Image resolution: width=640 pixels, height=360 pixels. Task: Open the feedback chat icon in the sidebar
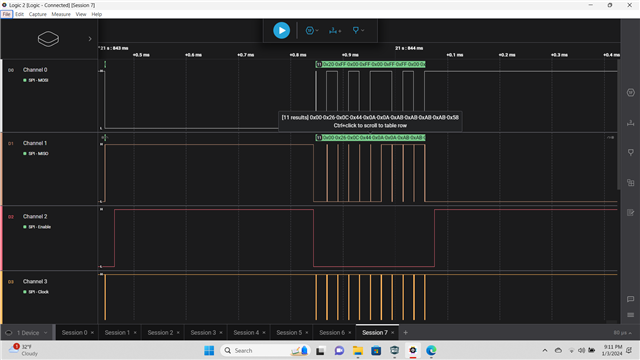point(631,299)
